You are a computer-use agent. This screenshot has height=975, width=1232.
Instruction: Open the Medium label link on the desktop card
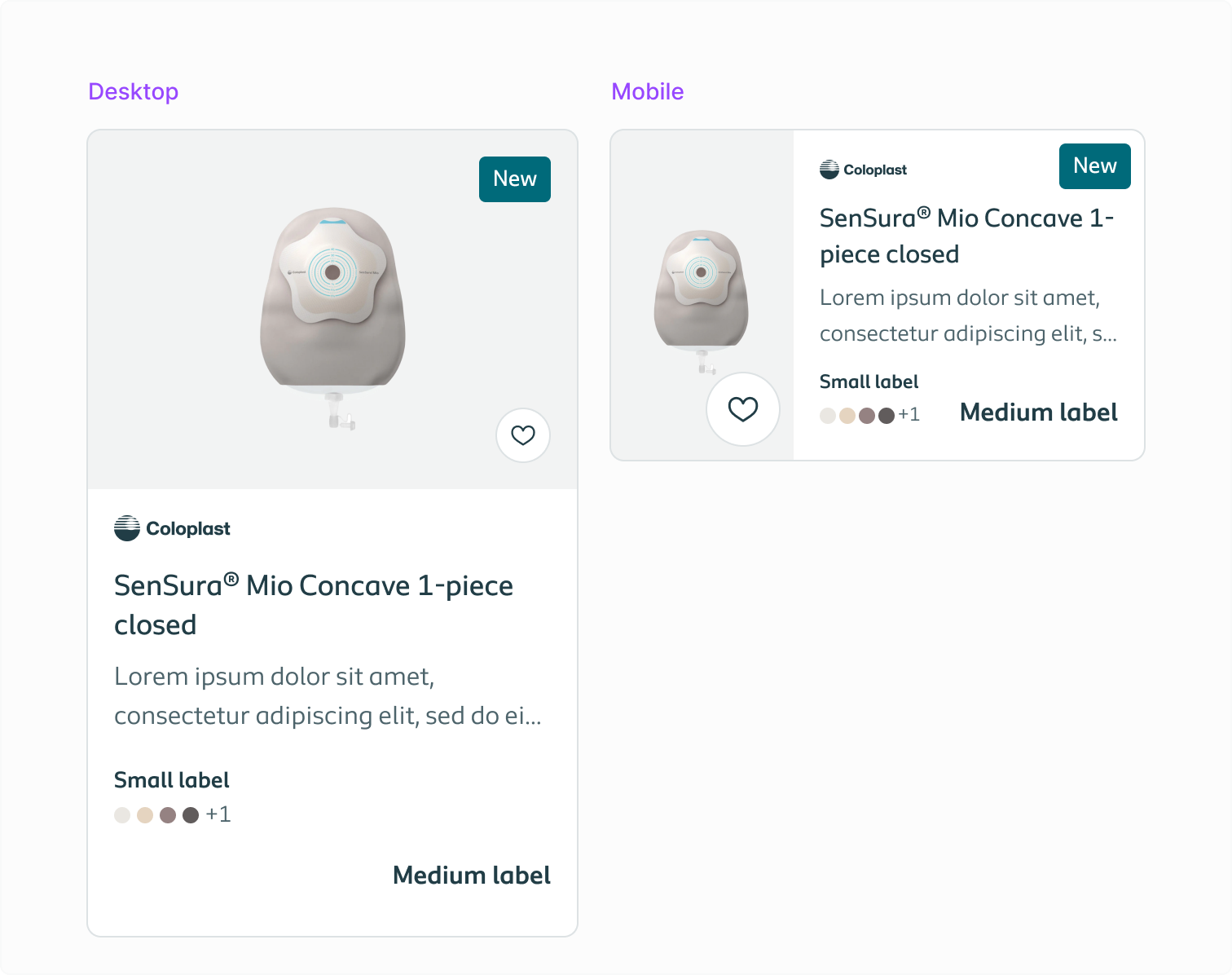click(471, 875)
